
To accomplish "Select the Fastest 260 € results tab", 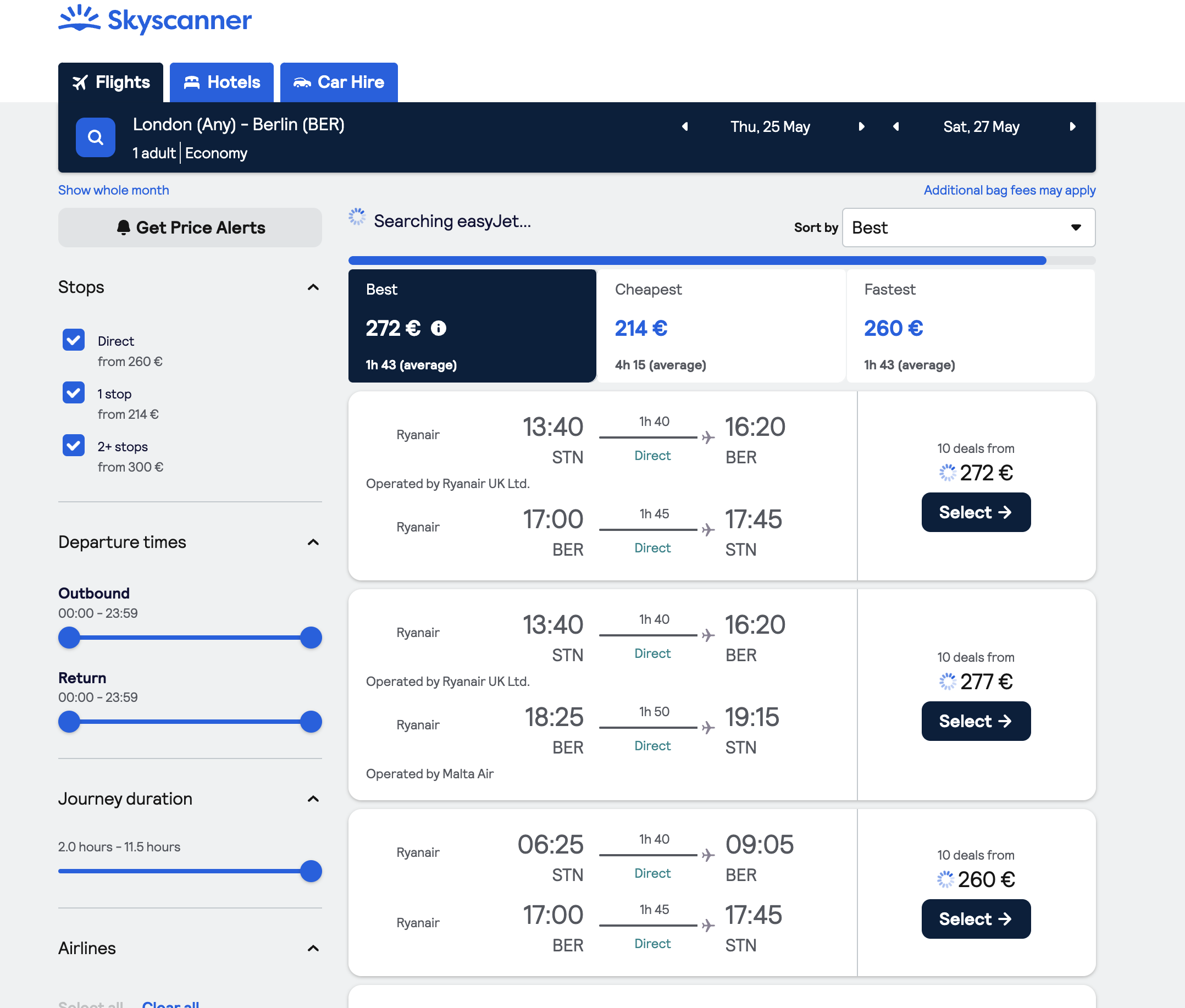I will coord(971,326).
